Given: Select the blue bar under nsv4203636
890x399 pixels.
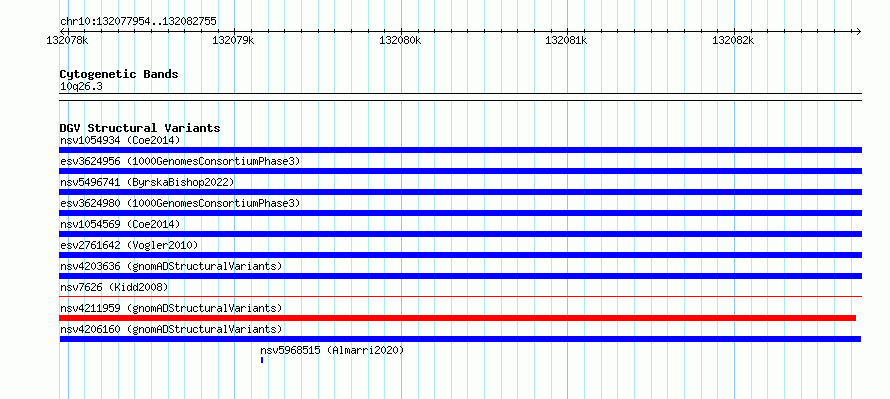Looking at the screenshot, I should pos(460,276).
